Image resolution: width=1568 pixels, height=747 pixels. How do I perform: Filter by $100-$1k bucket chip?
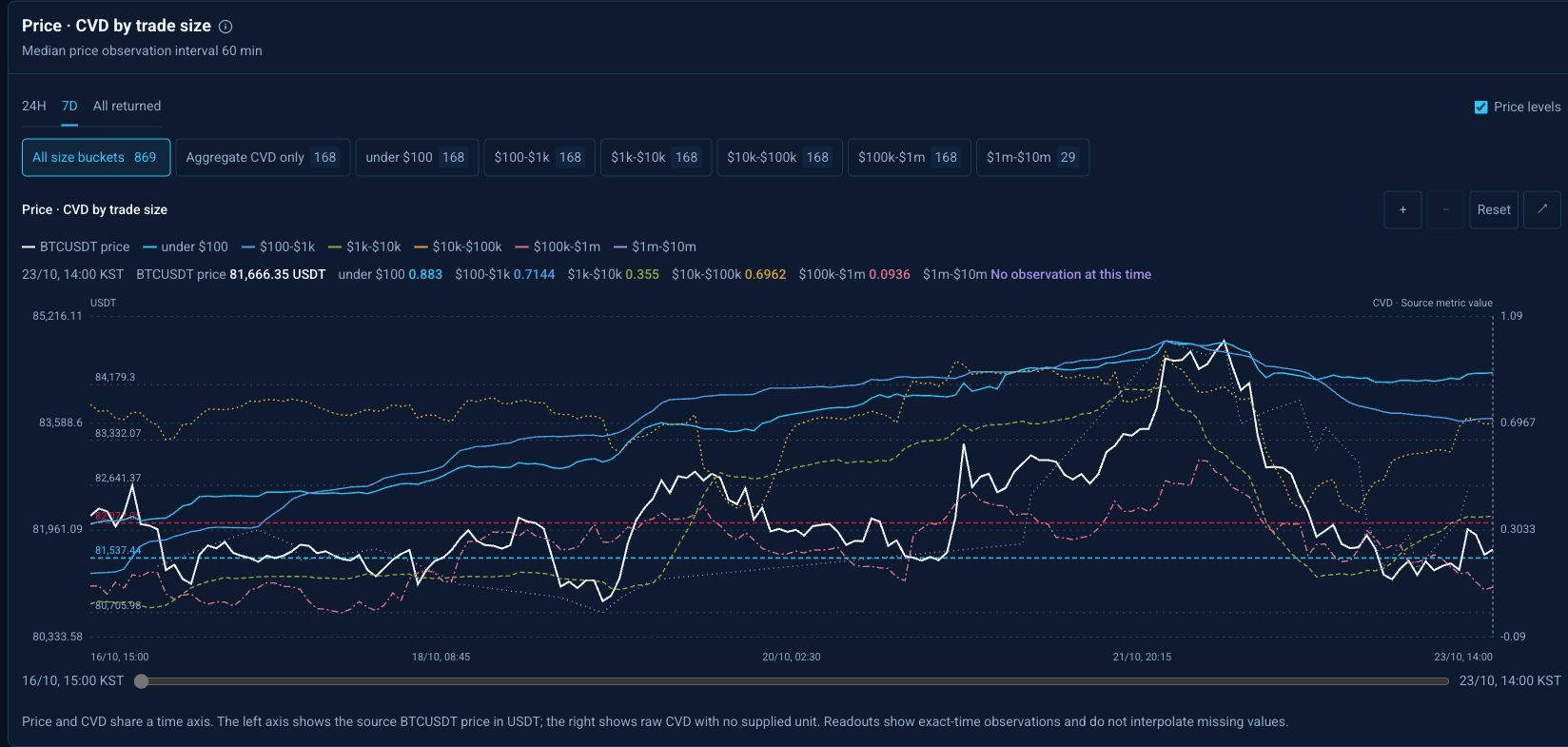[x=539, y=157]
